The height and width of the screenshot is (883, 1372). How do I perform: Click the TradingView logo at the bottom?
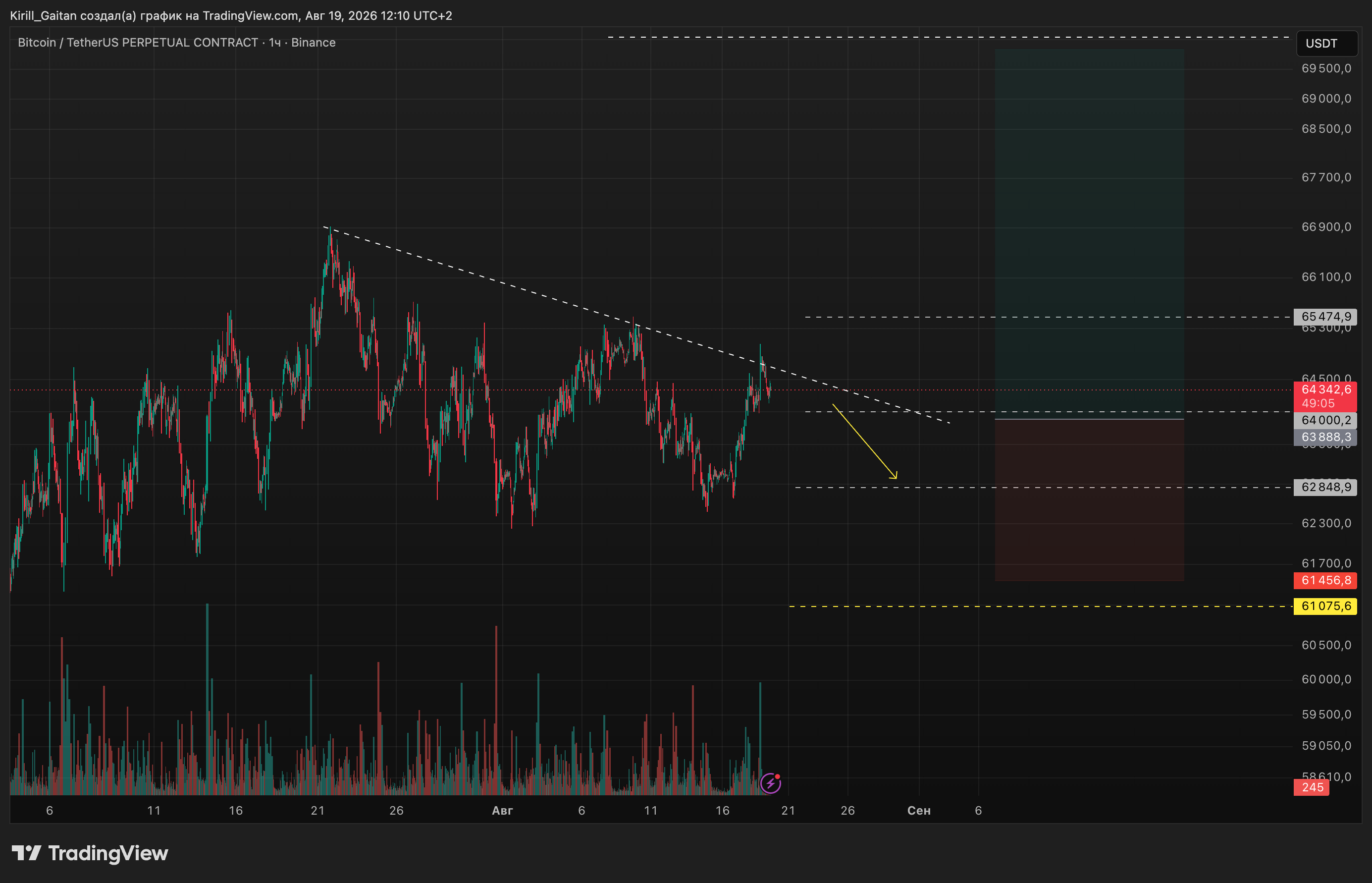(x=90, y=853)
